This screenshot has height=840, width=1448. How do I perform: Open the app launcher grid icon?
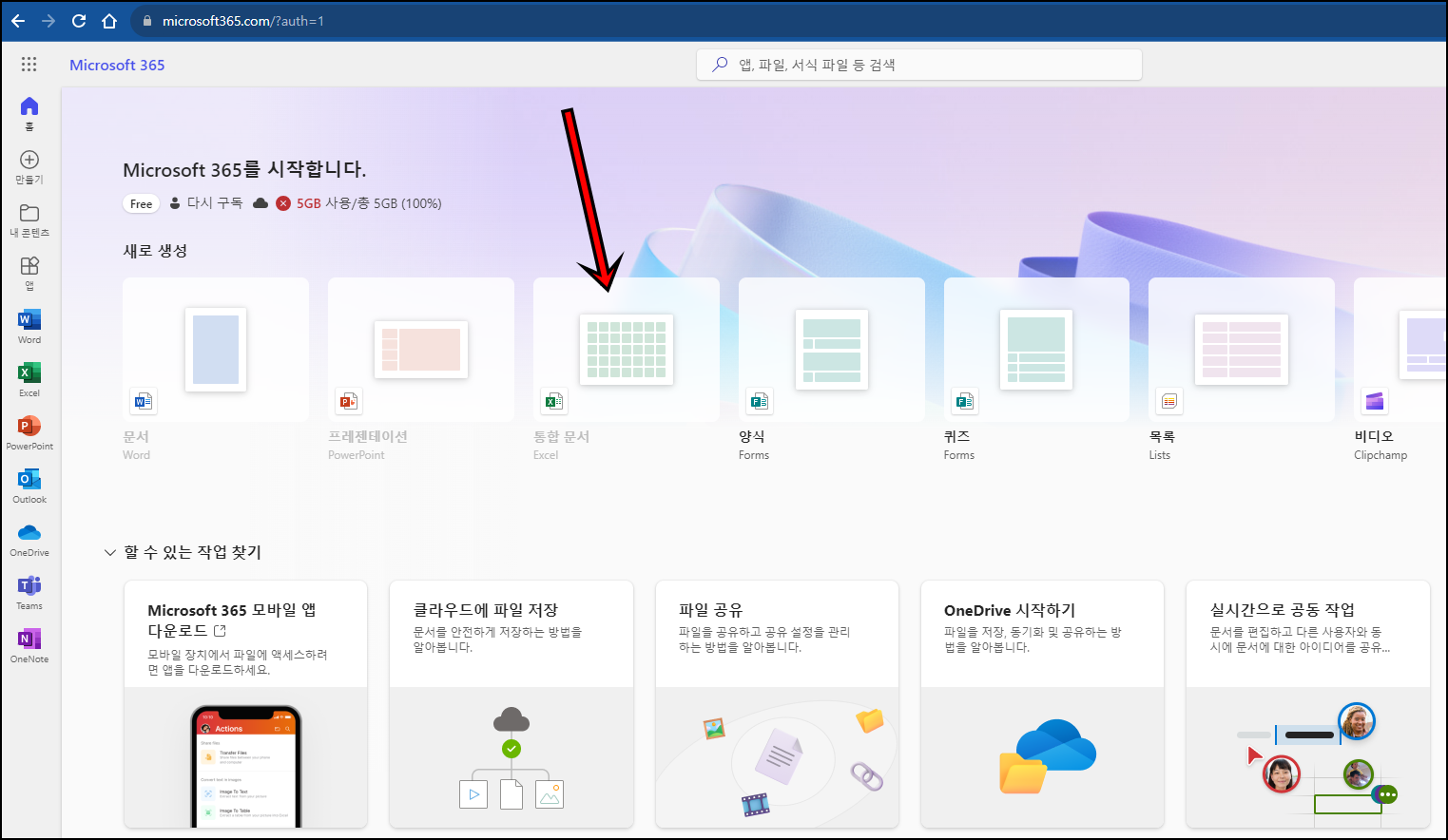pyautogui.click(x=29, y=65)
